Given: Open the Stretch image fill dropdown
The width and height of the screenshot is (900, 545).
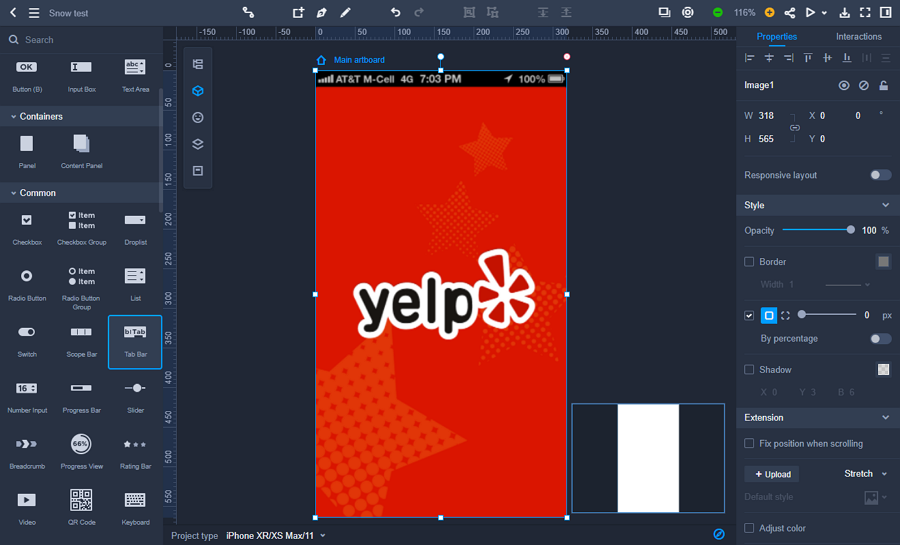Looking at the screenshot, I should (866, 474).
